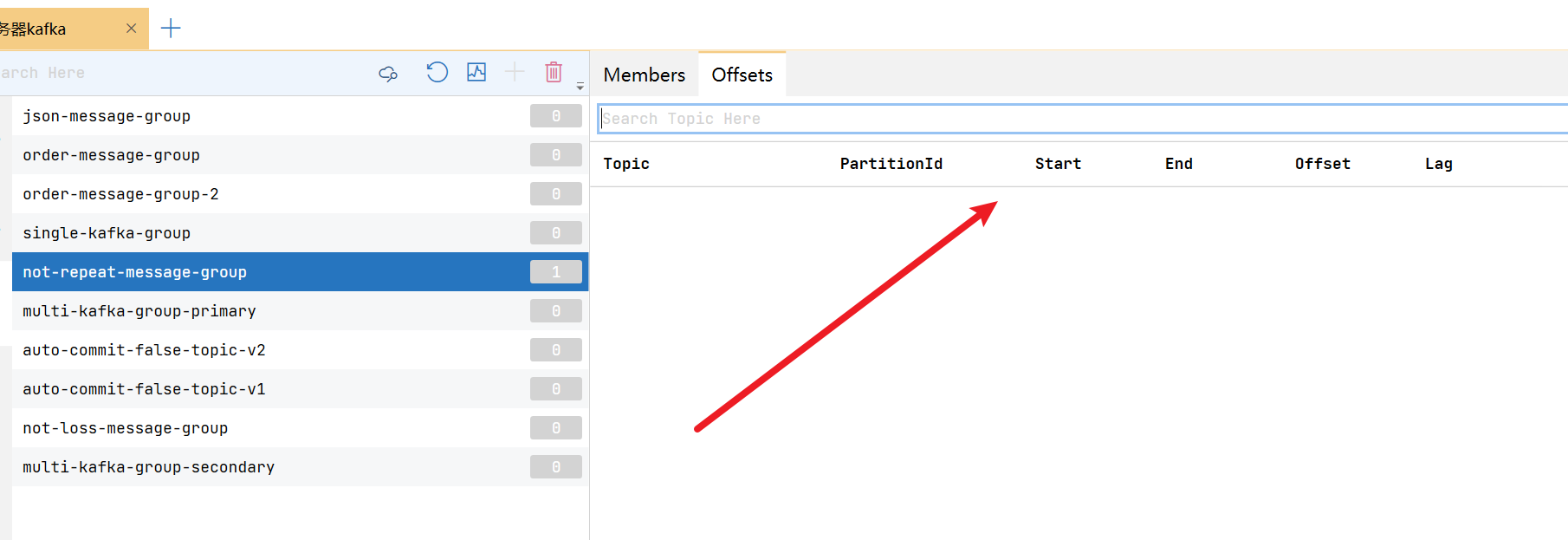This screenshot has width=1568, height=540.
Task: Select json-message-group in the list
Action: 300,116
